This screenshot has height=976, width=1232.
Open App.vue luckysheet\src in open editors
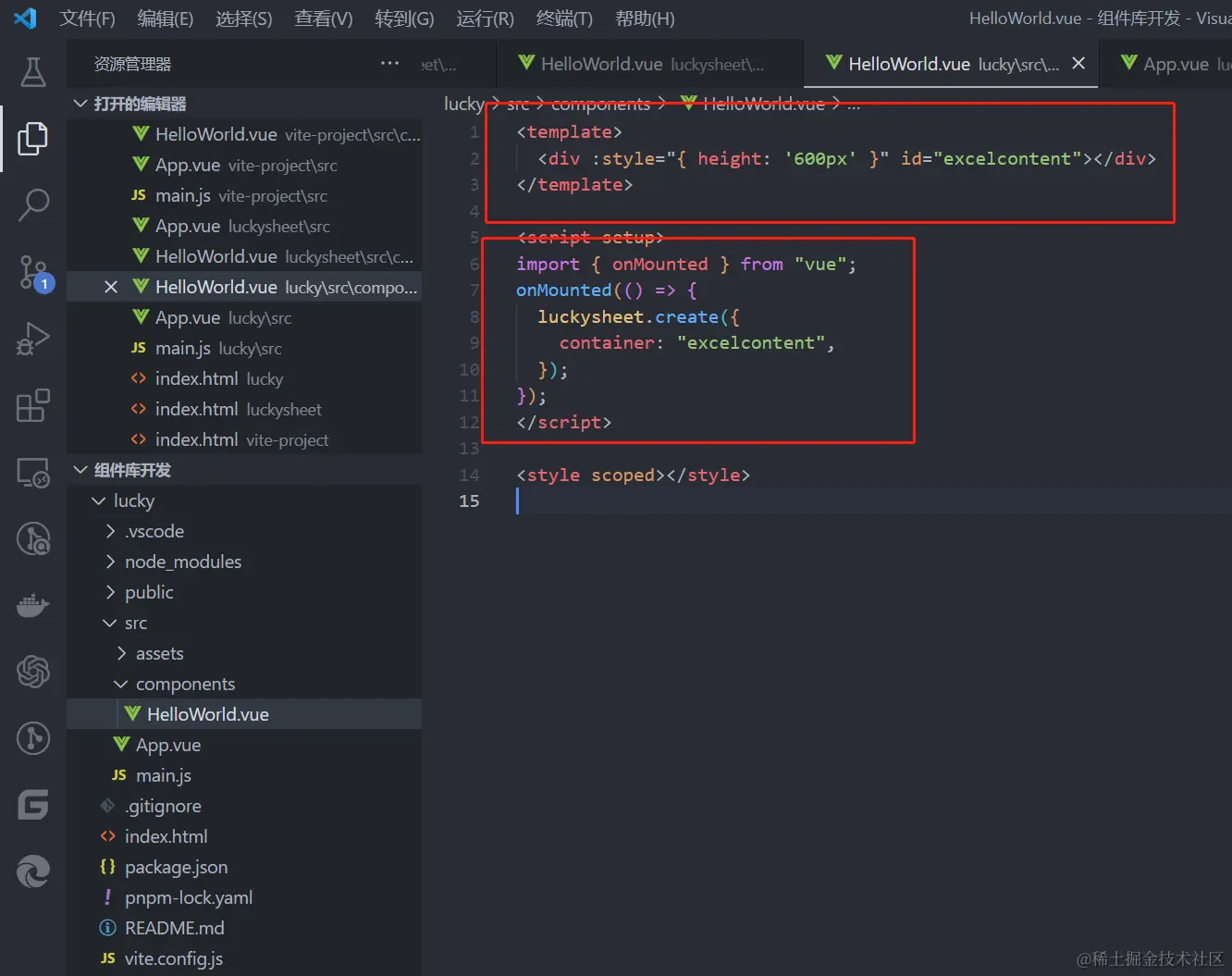(x=245, y=226)
